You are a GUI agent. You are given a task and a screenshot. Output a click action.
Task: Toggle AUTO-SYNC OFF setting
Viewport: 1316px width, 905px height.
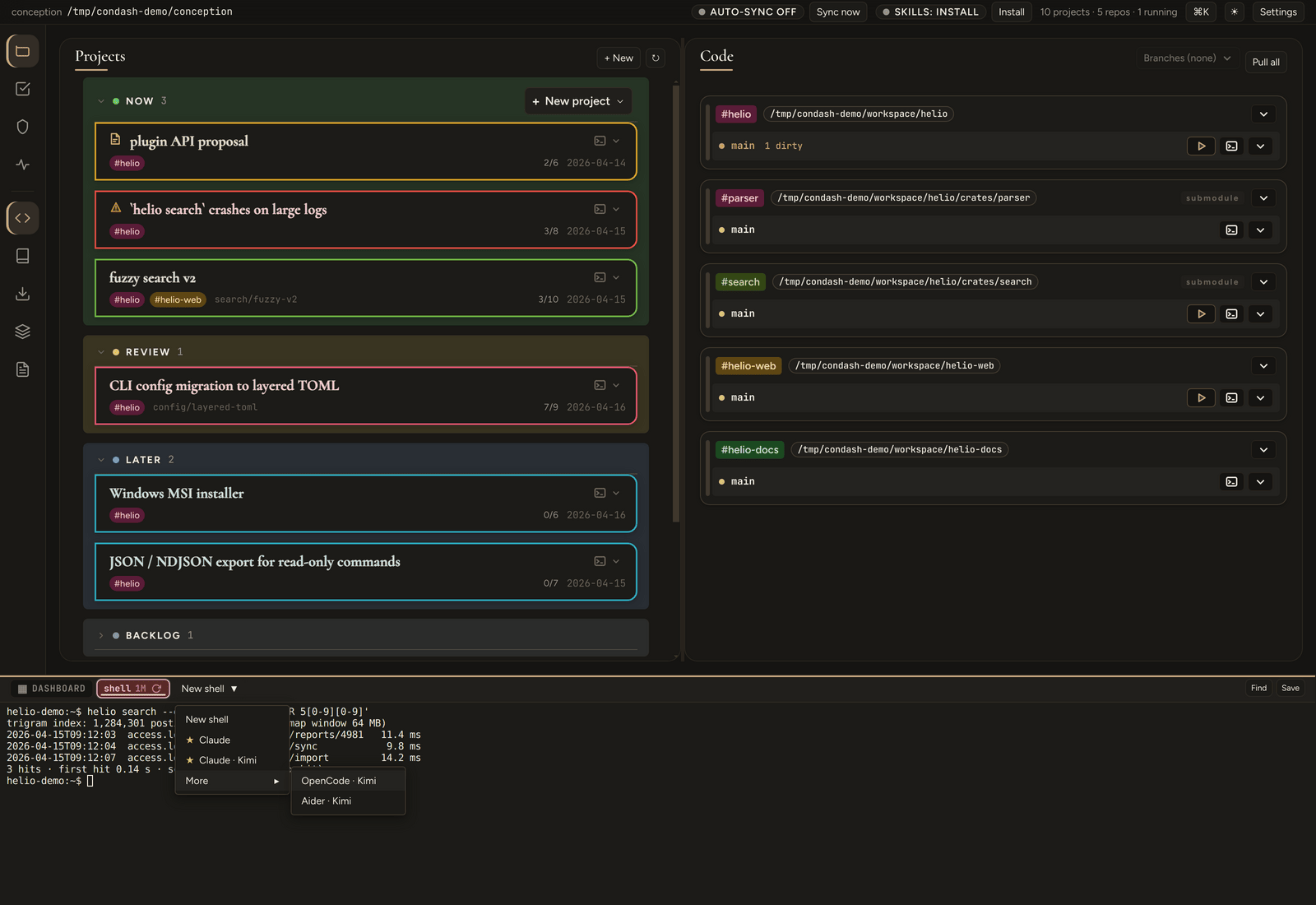747,12
